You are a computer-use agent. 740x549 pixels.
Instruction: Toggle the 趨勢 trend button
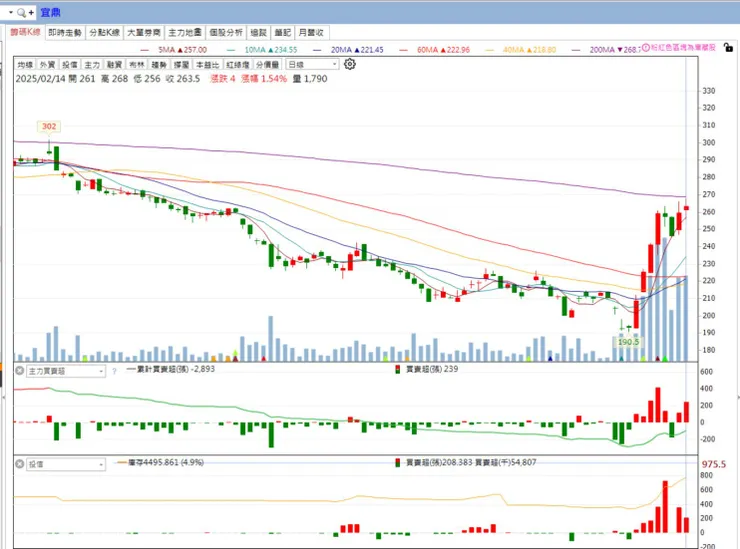[159, 65]
